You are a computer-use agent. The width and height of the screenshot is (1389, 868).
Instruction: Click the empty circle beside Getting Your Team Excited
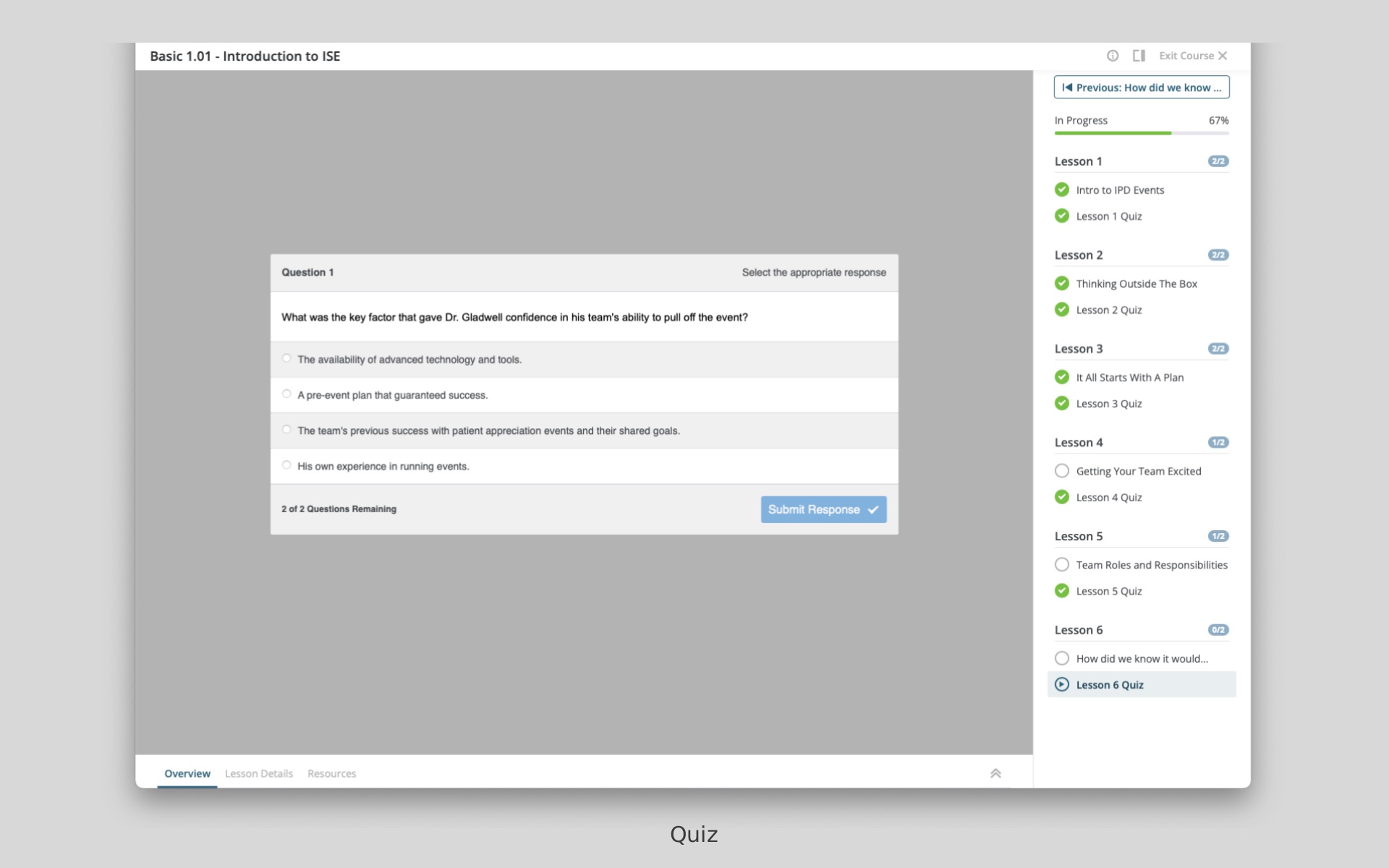(1062, 471)
